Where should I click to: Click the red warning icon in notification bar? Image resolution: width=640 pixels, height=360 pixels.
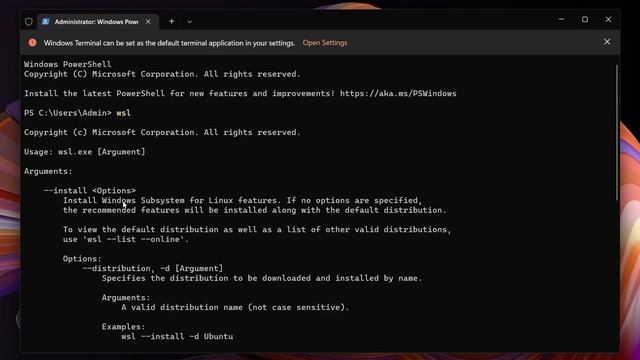tap(32, 42)
